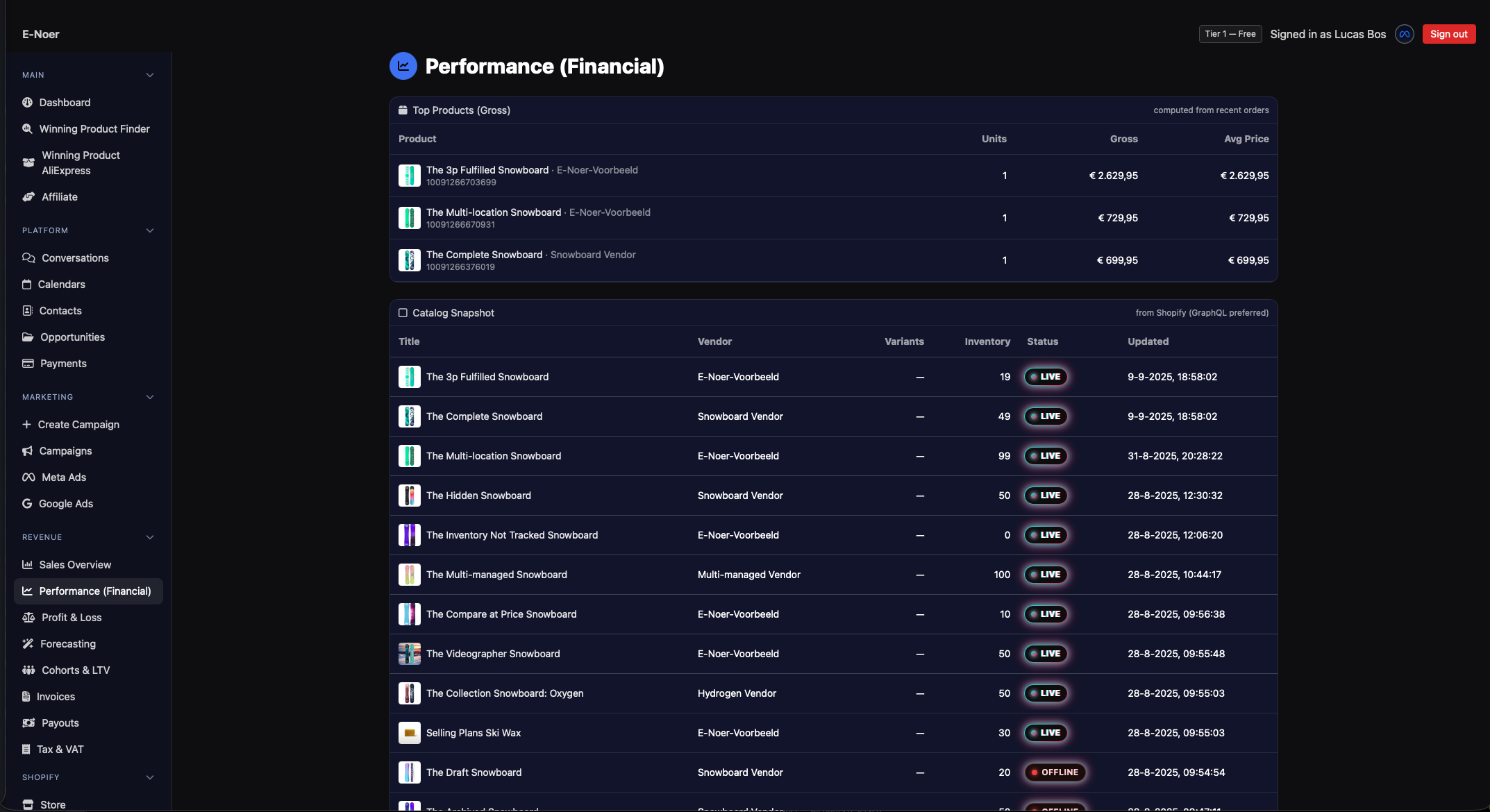This screenshot has height=812, width=1490.
Task: Click the Forecasting magic wand icon
Action: (x=28, y=644)
